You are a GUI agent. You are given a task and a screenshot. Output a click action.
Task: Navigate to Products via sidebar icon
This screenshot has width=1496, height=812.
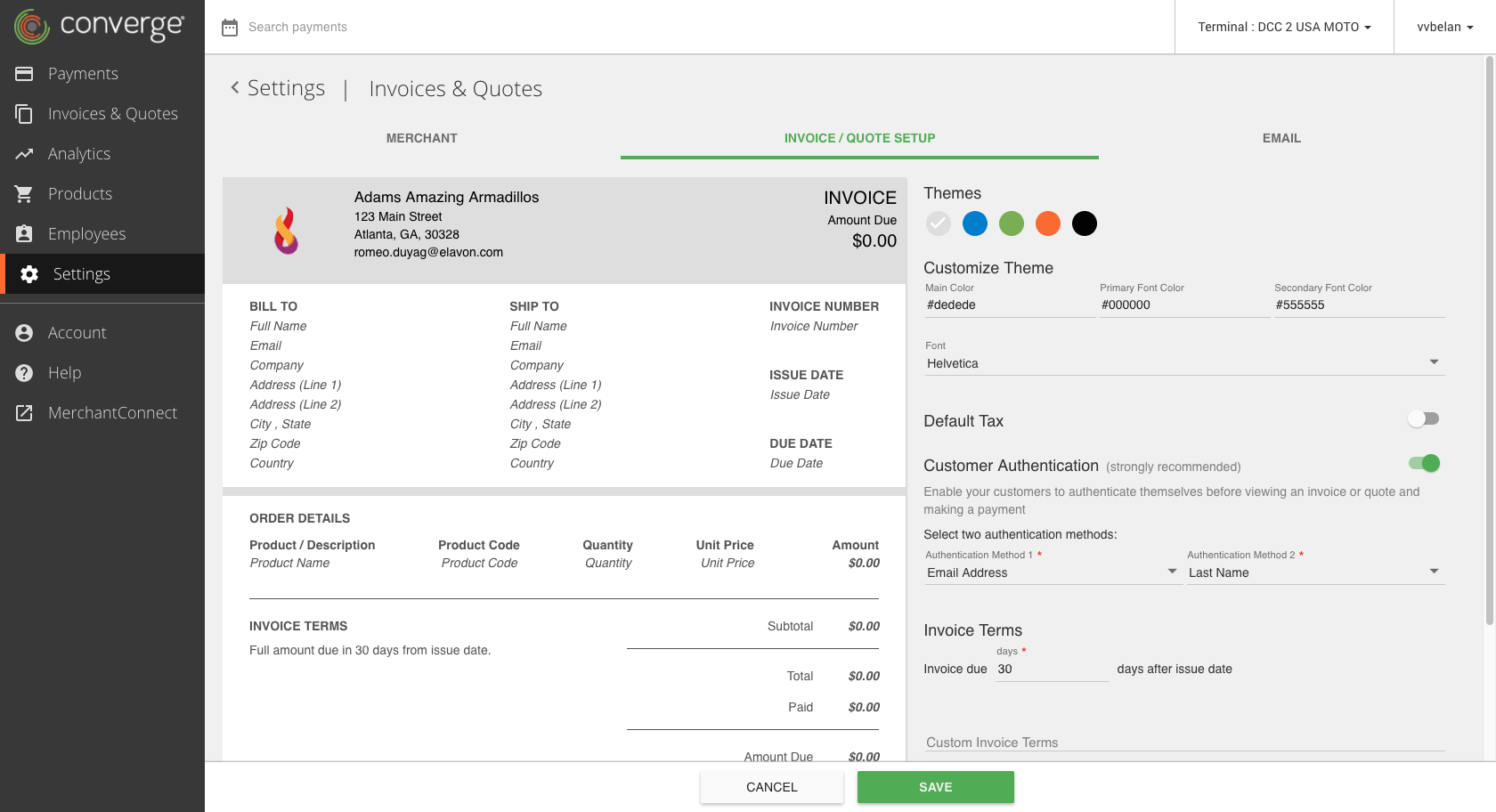coord(80,193)
